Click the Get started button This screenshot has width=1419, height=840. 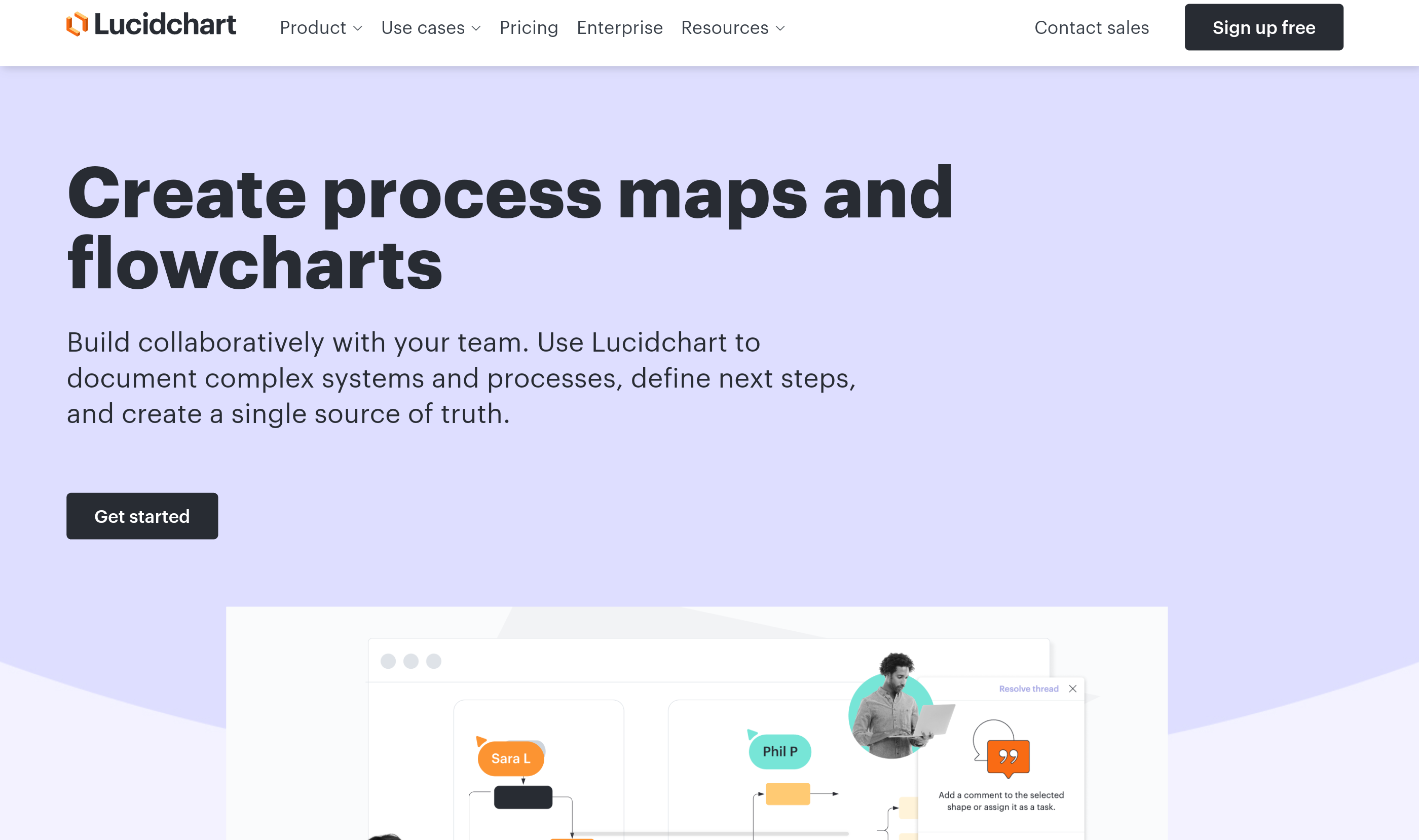142,515
